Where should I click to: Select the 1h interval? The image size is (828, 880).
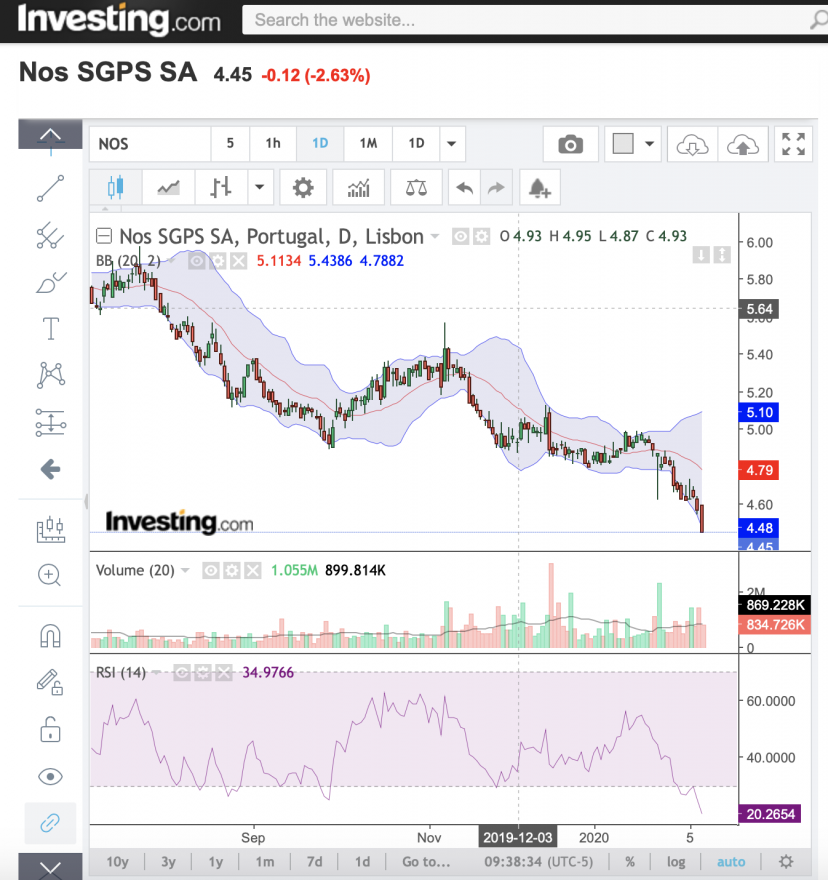point(273,144)
